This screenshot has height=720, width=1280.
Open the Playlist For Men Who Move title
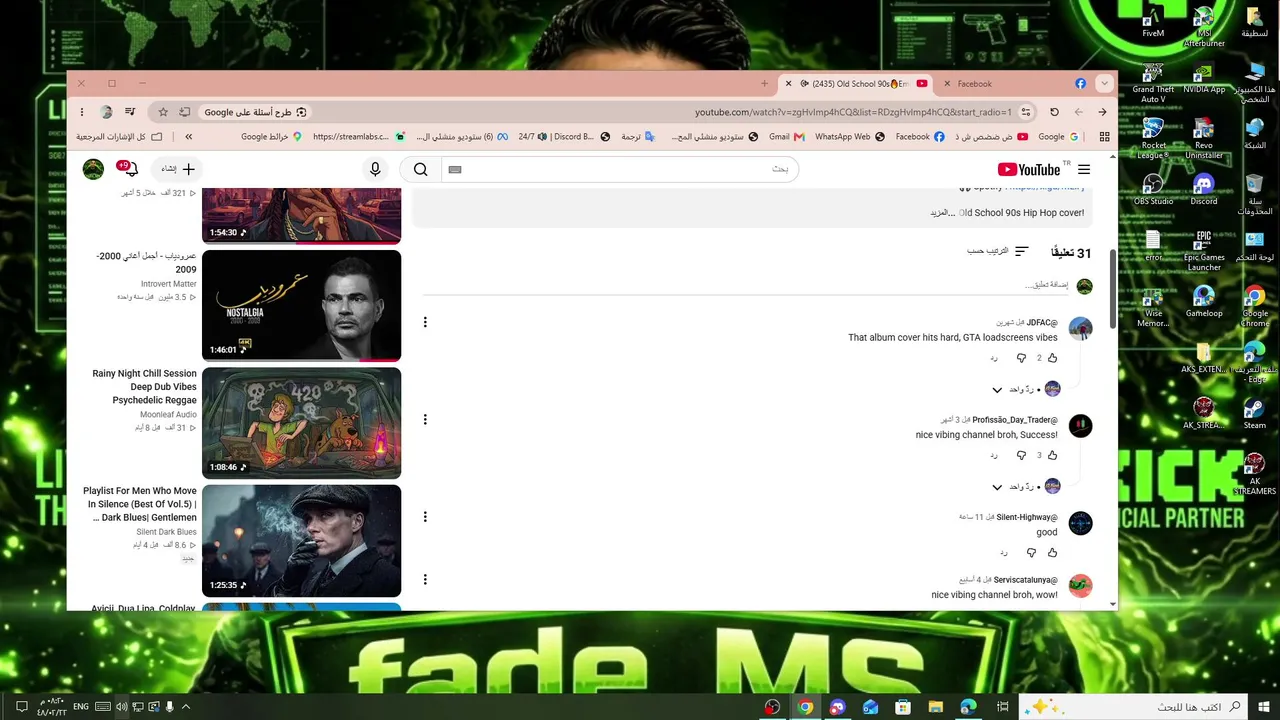pyautogui.click(x=140, y=505)
